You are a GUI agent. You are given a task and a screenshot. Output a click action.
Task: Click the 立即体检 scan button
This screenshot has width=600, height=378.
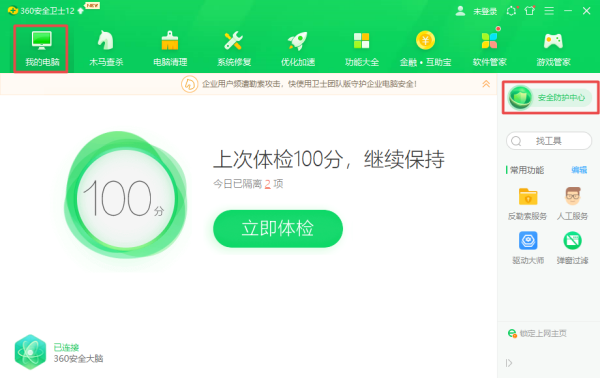pos(278,228)
